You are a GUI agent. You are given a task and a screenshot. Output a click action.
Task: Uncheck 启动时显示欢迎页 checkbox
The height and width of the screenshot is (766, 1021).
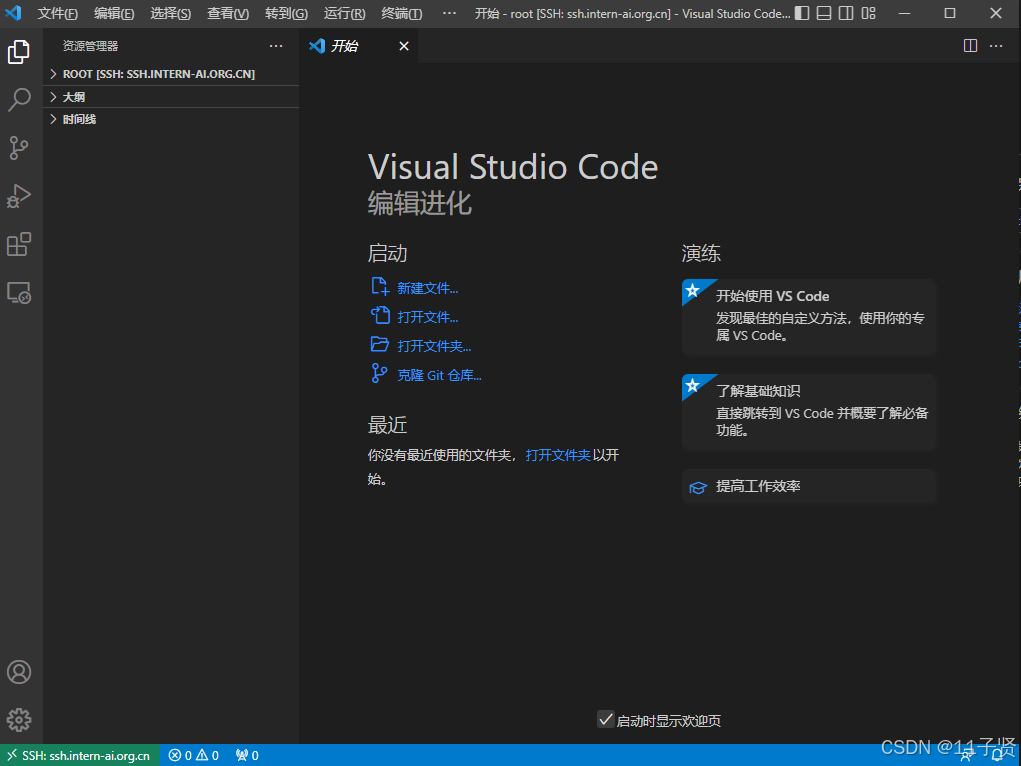[x=606, y=720]
